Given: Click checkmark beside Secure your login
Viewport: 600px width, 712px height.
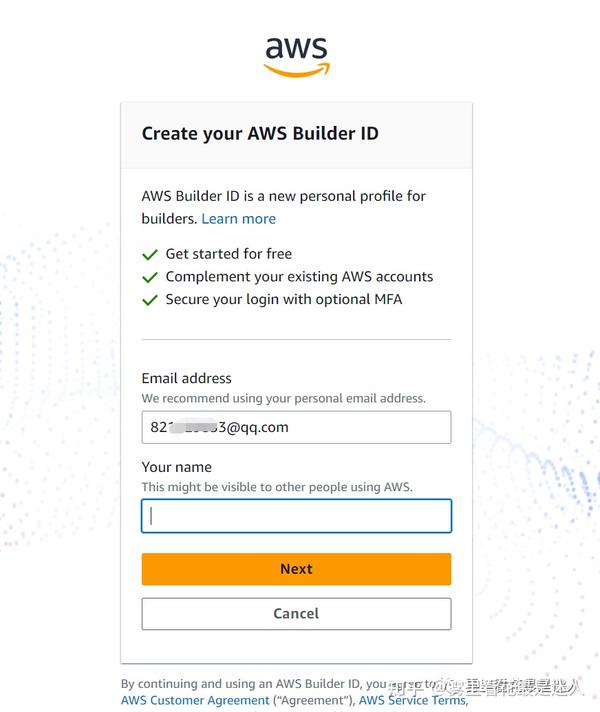Looking at the screenshot, I should point(150,300).
